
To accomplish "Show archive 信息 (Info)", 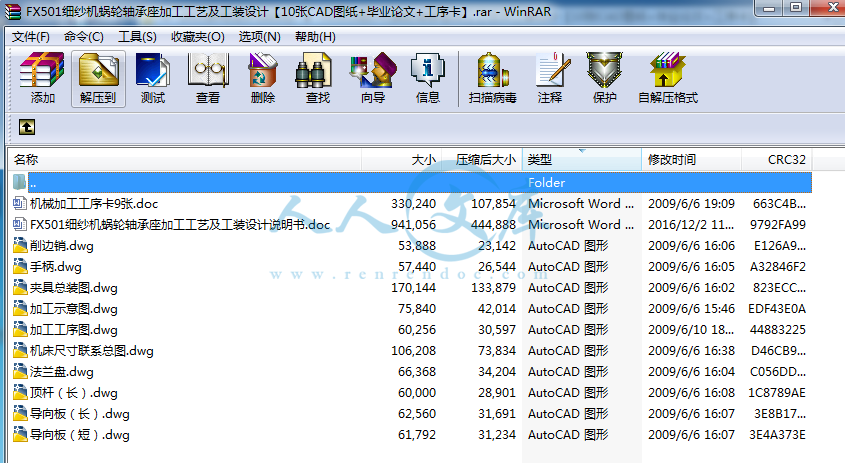I will tap(427, 70).
